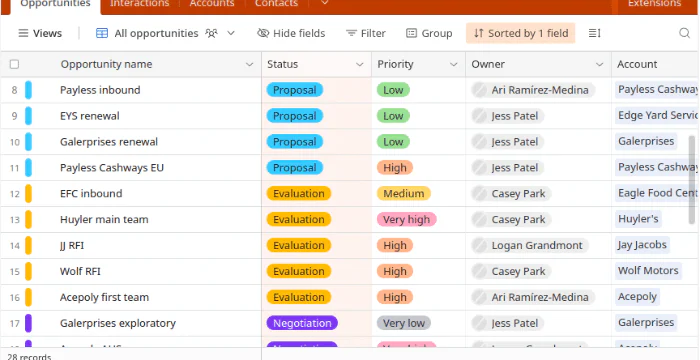Open the Status column menu arrow
Image resolution: width=700 pixels, height=360 pixels.
[x=359, y=65]
